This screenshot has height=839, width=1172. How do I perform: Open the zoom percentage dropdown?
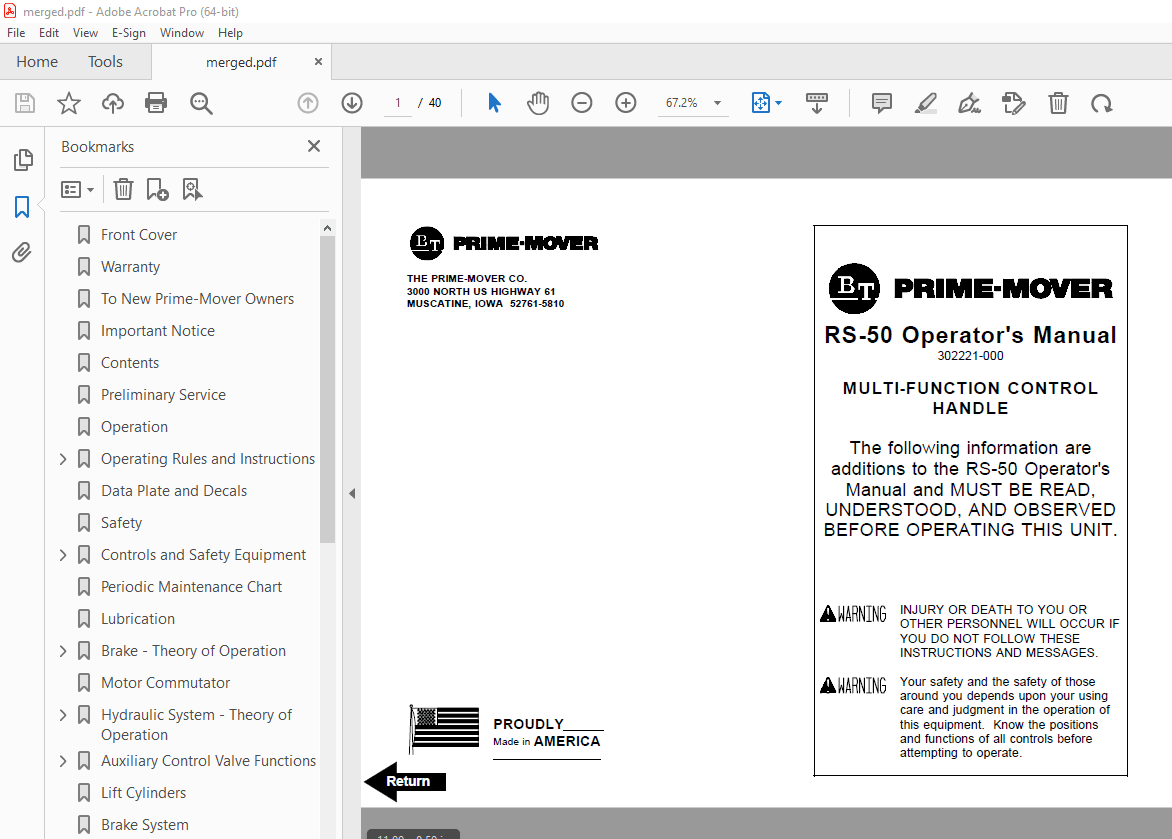[x=716, y=103]
